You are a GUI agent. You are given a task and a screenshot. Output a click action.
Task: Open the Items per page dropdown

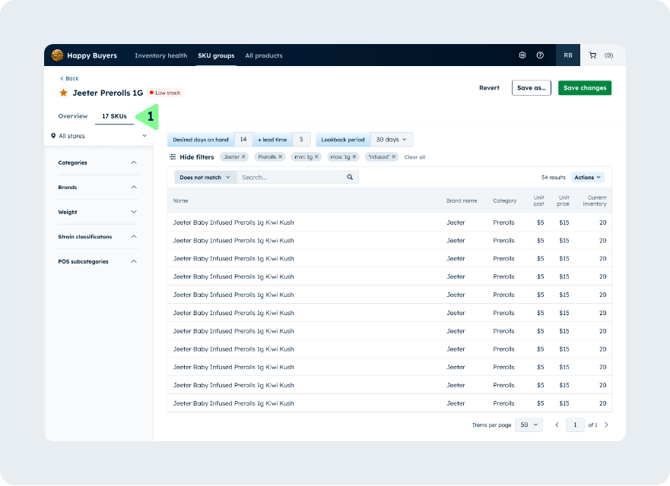pos(529,424)
